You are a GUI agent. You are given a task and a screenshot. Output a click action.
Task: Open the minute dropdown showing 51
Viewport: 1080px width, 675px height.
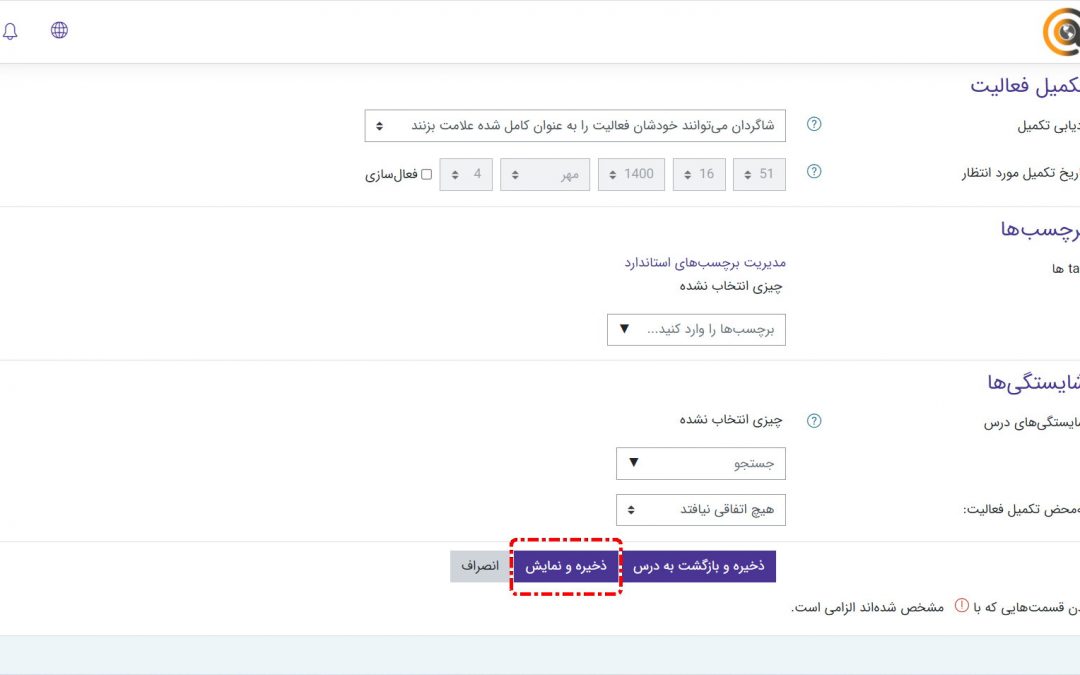(759, 174)
